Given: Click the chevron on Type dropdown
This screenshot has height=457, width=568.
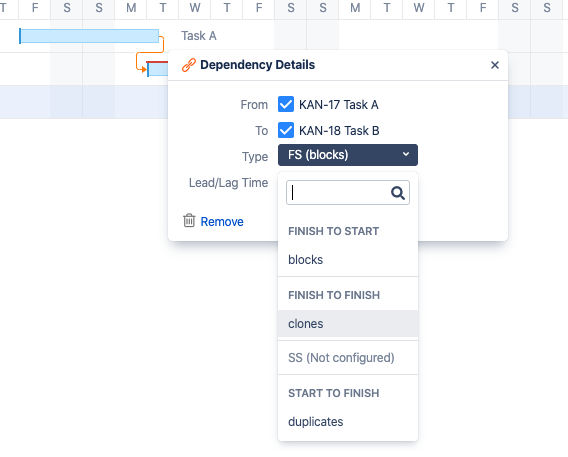Looking at the screenshot, I should click(x=406, y=154).
